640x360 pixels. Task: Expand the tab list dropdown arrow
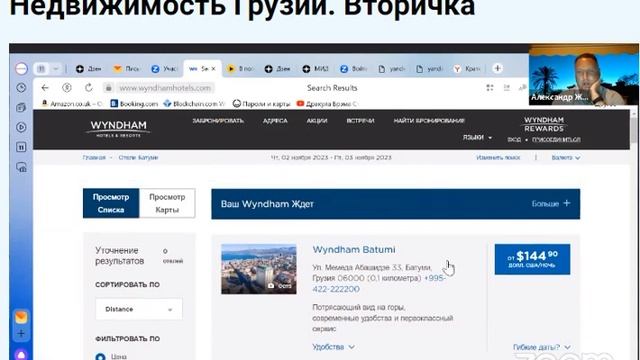pyautogui.click(x=56, y=69)
